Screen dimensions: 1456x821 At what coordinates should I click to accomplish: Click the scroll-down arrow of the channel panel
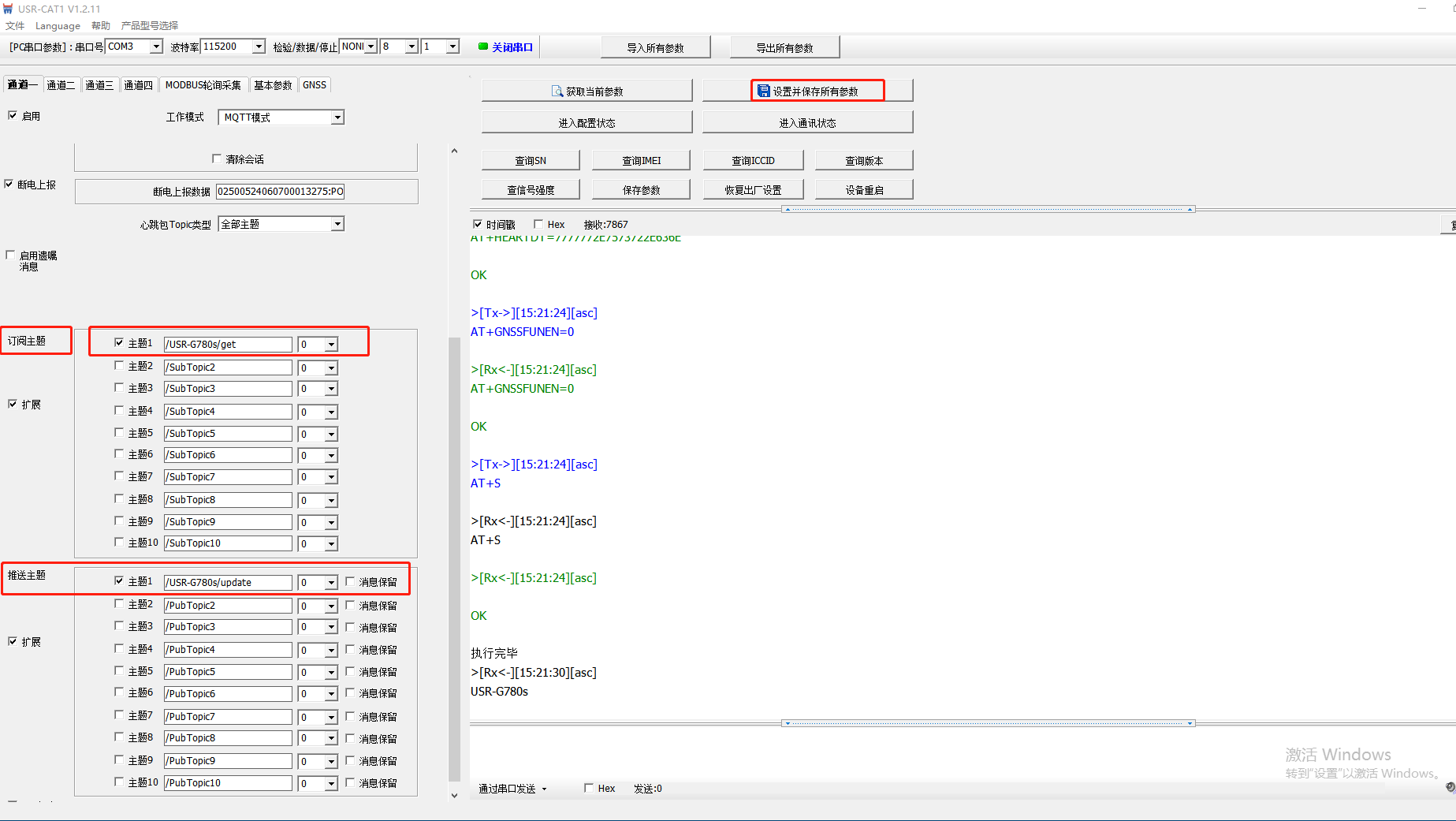(454, 795)
